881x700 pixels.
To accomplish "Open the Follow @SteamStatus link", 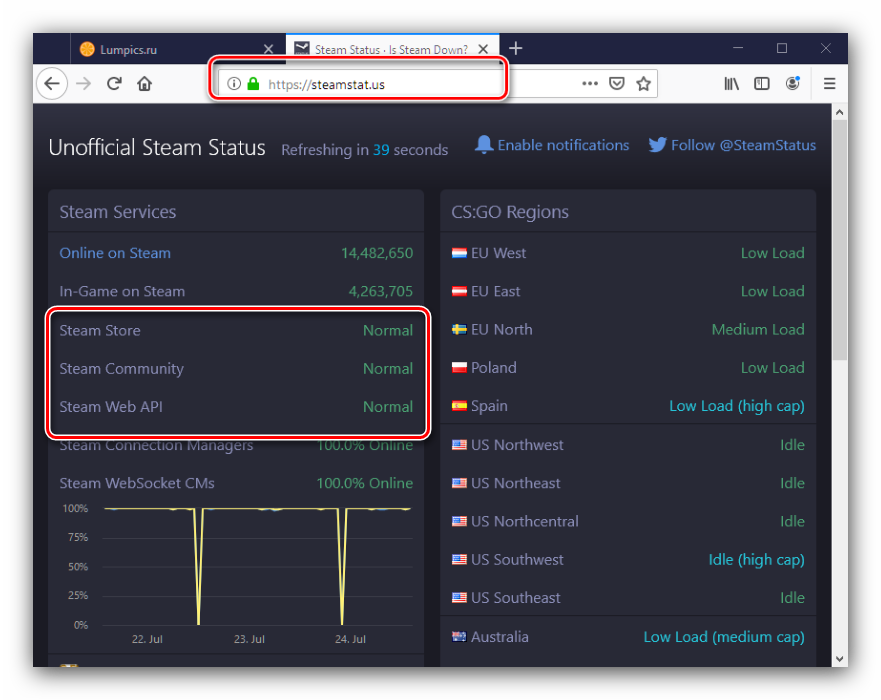I will click(x=732, y=145).
